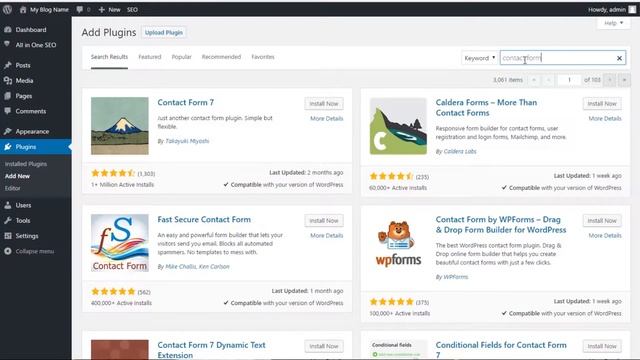Open the Tools menu
The width and height of the screenshot is (640, 360).
[x=23, y=220]
